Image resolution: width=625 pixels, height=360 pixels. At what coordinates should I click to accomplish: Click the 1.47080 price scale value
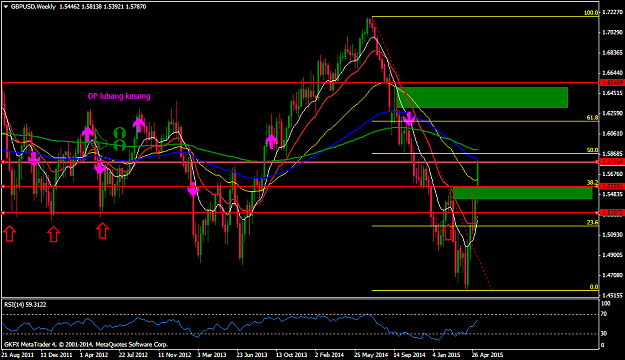click(x=613, y=275)
